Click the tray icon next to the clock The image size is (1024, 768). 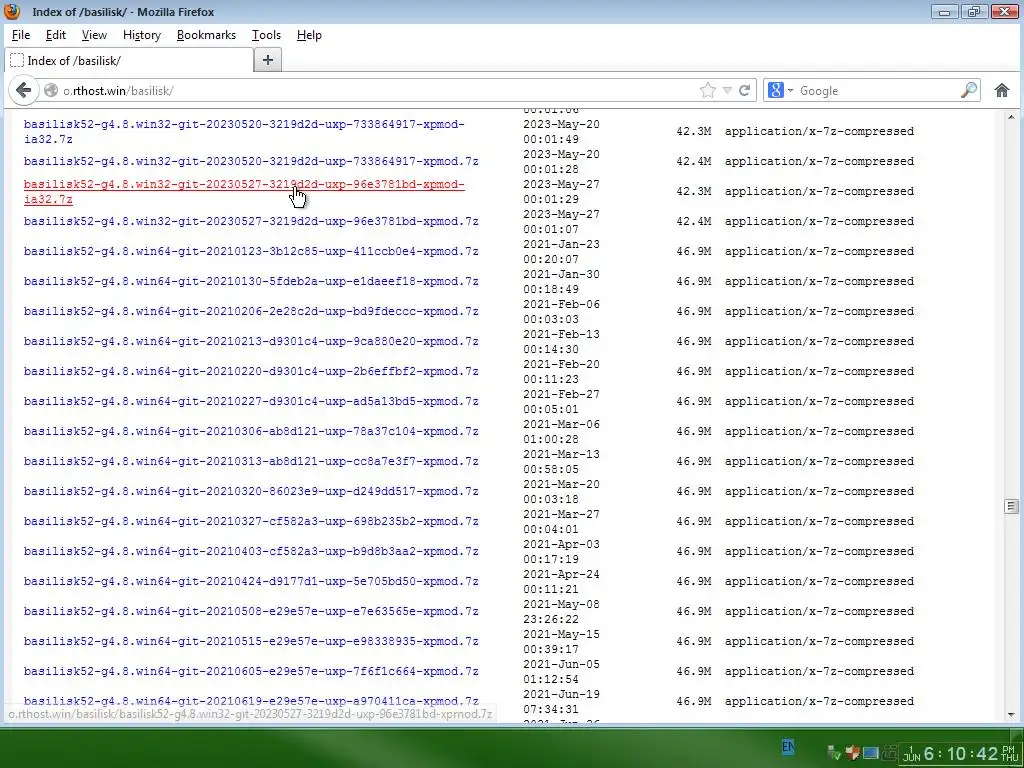click(x=888, y=753)
